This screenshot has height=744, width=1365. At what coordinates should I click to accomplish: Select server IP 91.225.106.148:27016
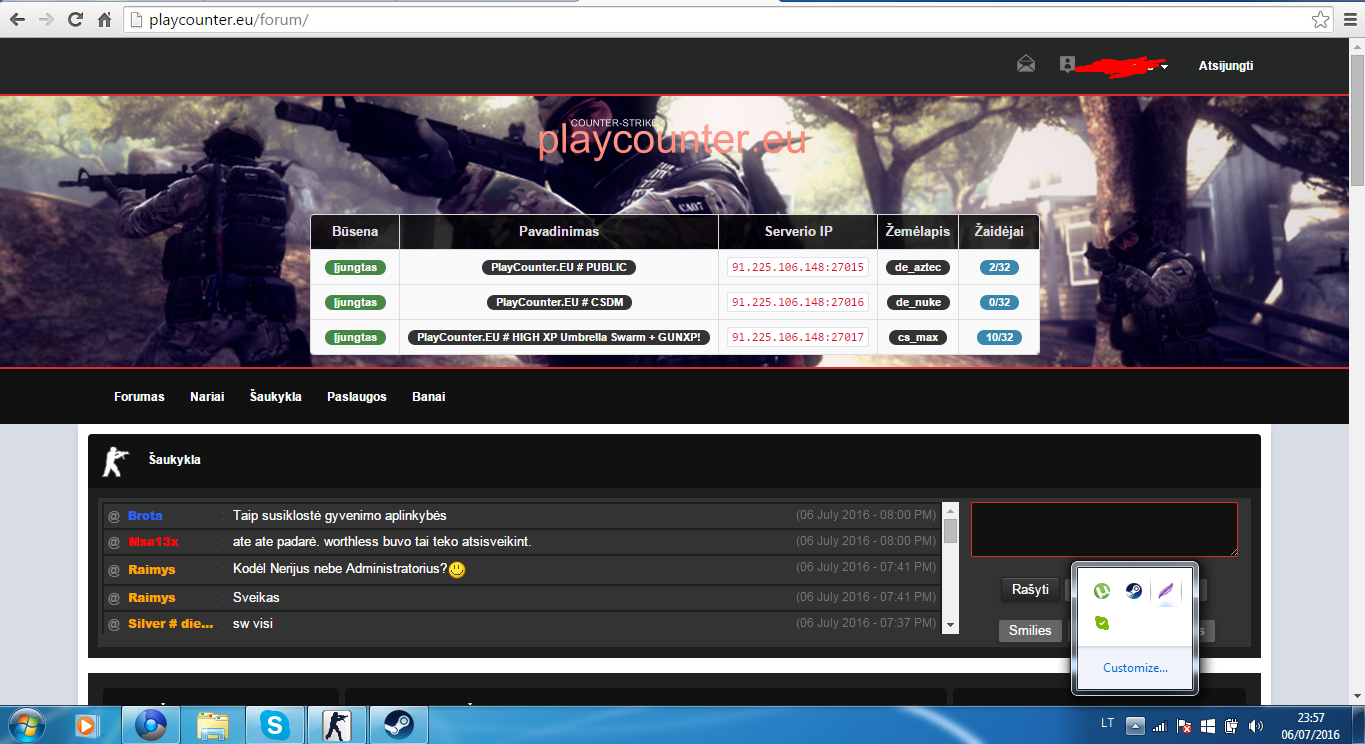tap(798, 302)
